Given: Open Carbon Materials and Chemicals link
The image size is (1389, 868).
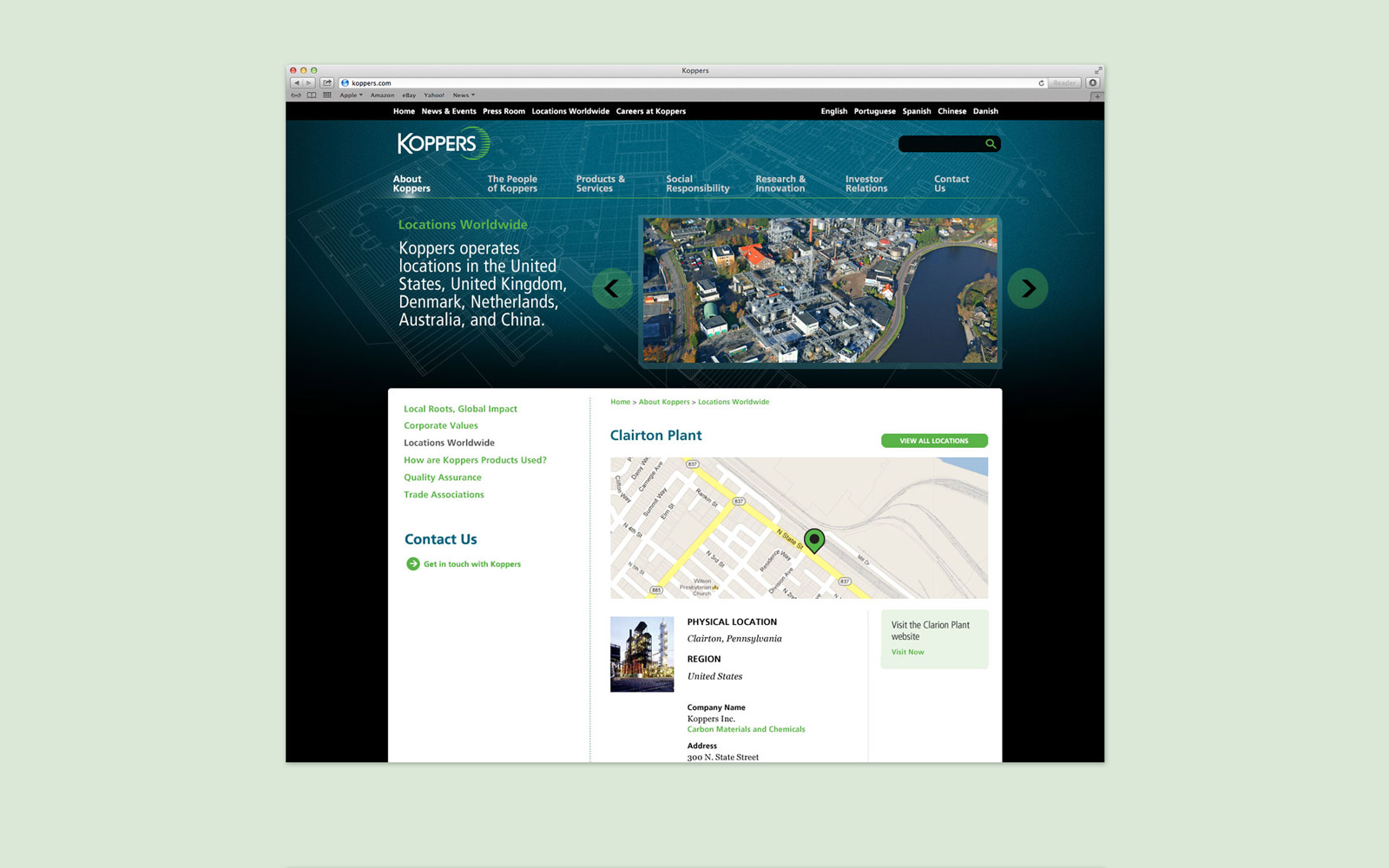Looking at the screenshot, I should tap(746, 729).
